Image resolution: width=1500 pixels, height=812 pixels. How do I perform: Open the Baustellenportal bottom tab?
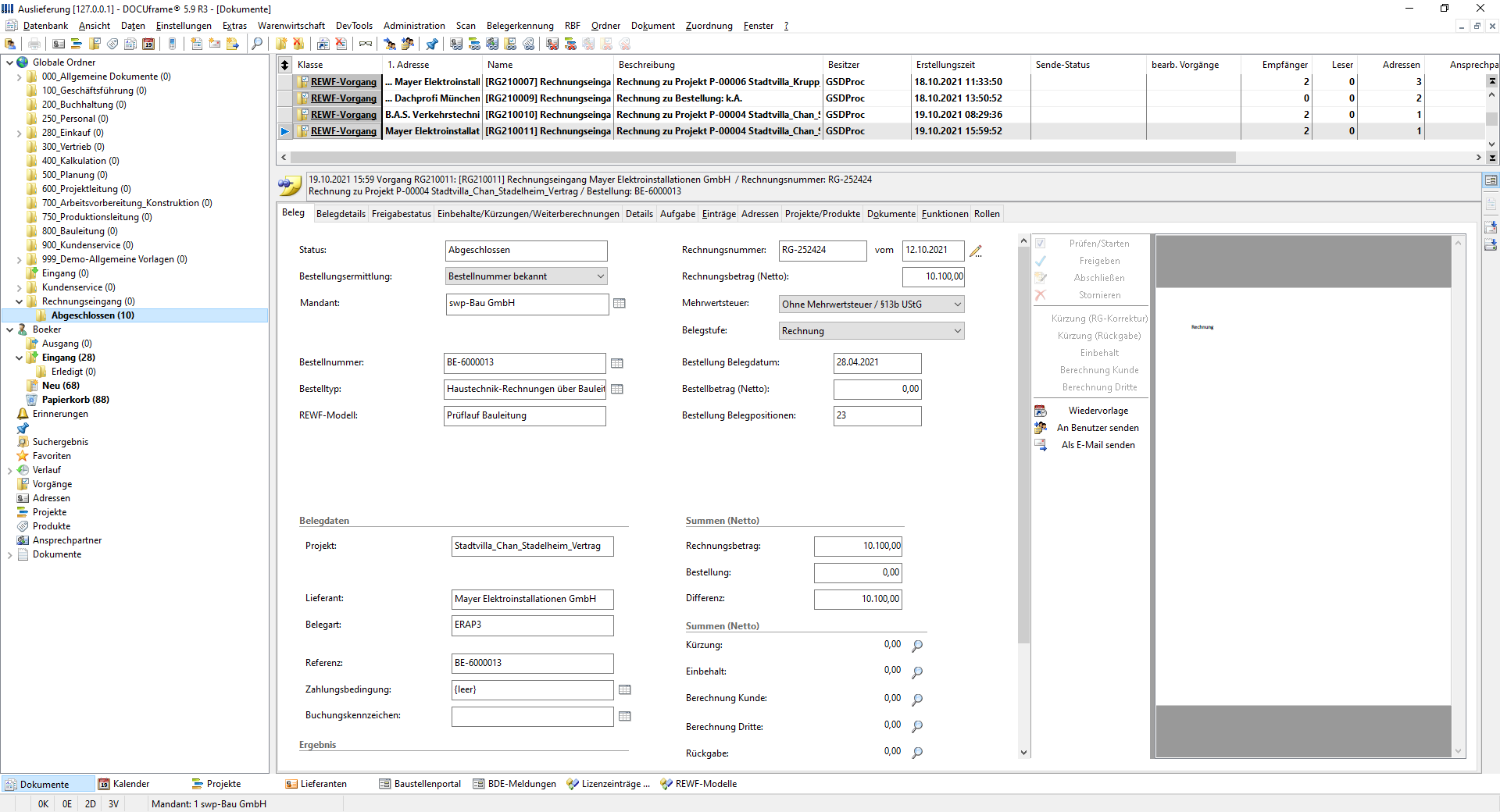[x=420, y=784]
